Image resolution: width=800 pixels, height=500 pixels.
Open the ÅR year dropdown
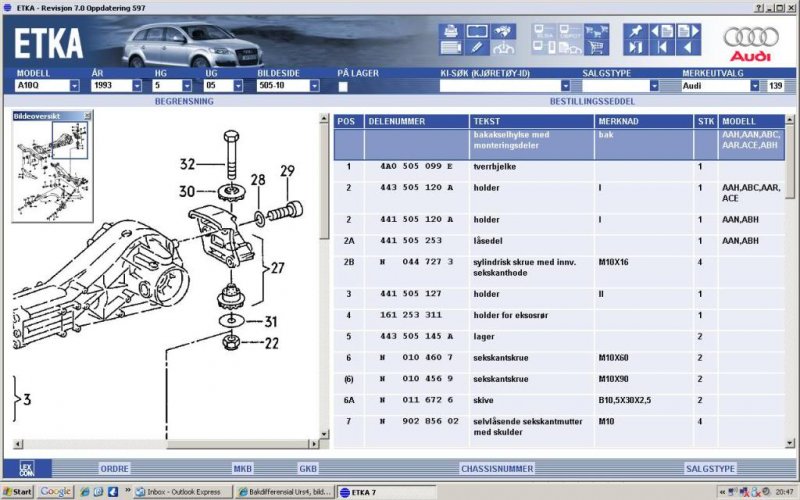(136, 86)
